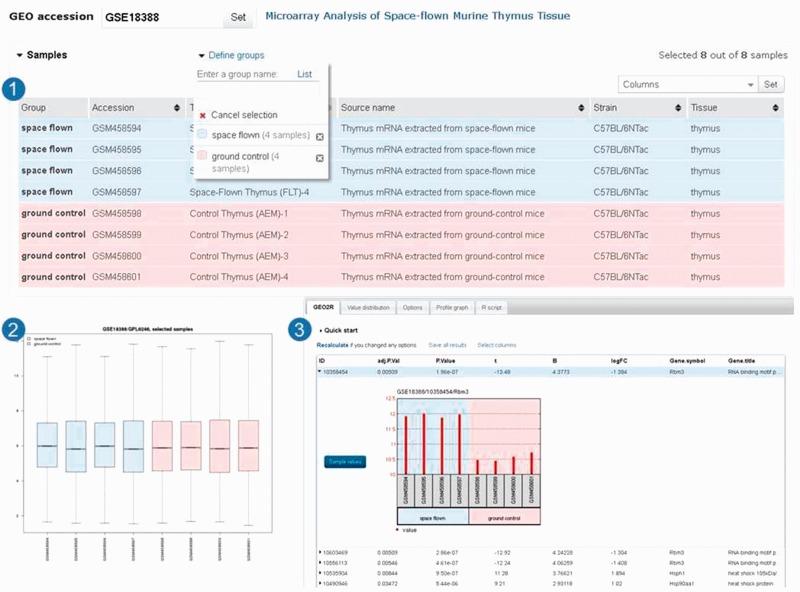The image size is (800, 592).
Task: Remove the ground control group via its X icon
Action: pyautogui.click(x=319, y=158)
